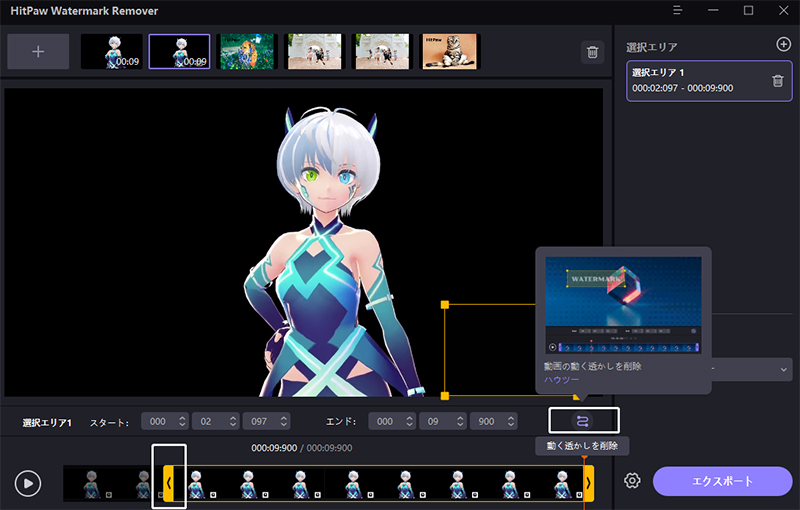The height and width of the screenshot is (510, 800).
Task: Open the orange flower image thumbnail
Action: (x=247, y=52)
